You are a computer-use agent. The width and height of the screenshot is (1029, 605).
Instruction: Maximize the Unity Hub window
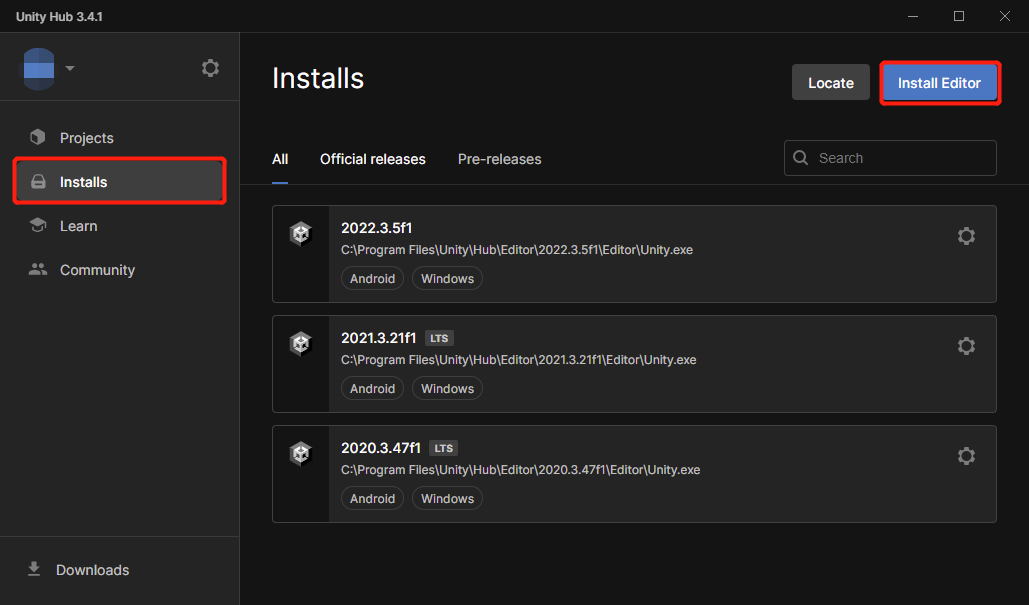tap(959, 16)
